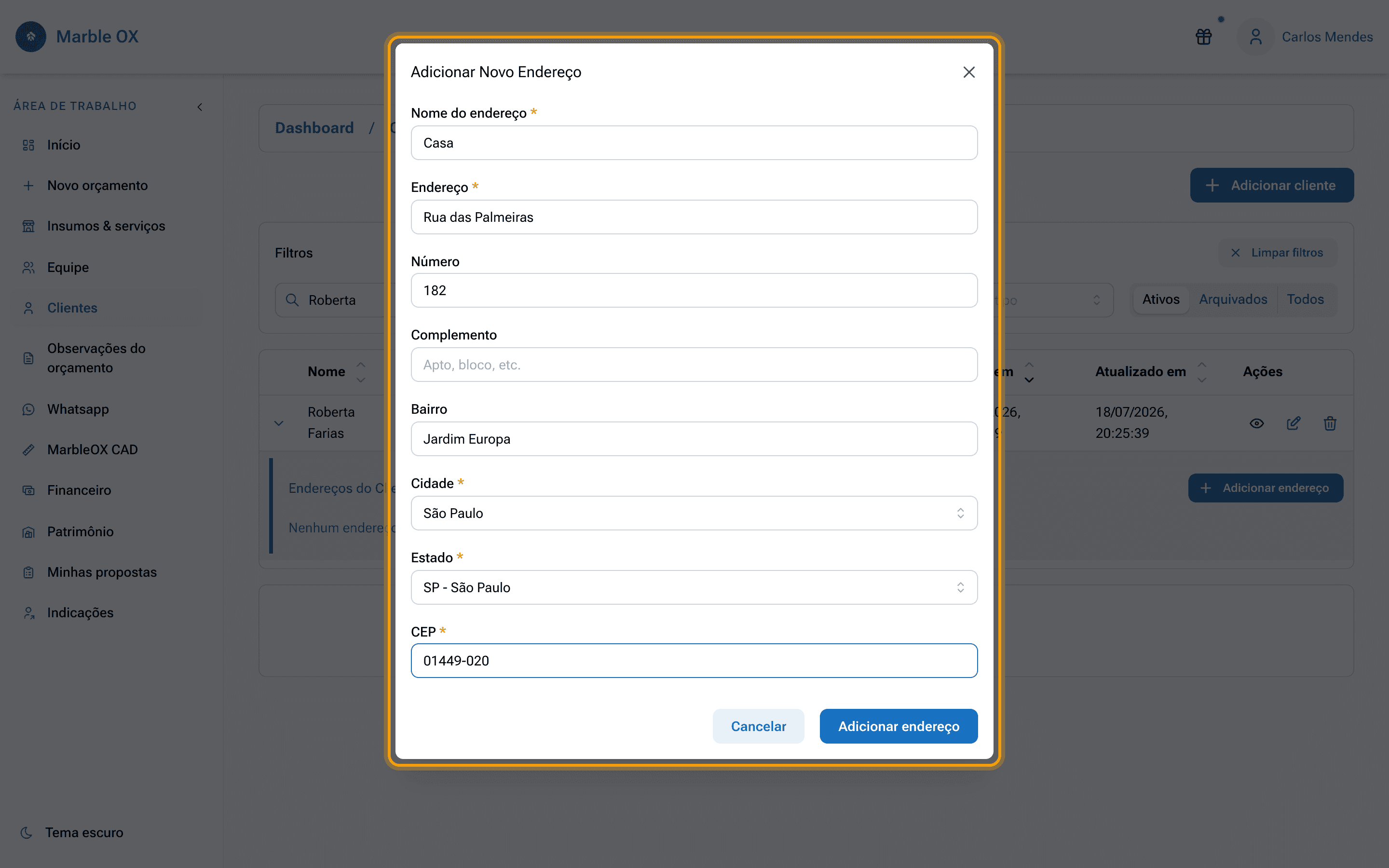This screenshot has width=1389, height=868.
Task: Click the Roberta Farias name cell
Action: 331,422
